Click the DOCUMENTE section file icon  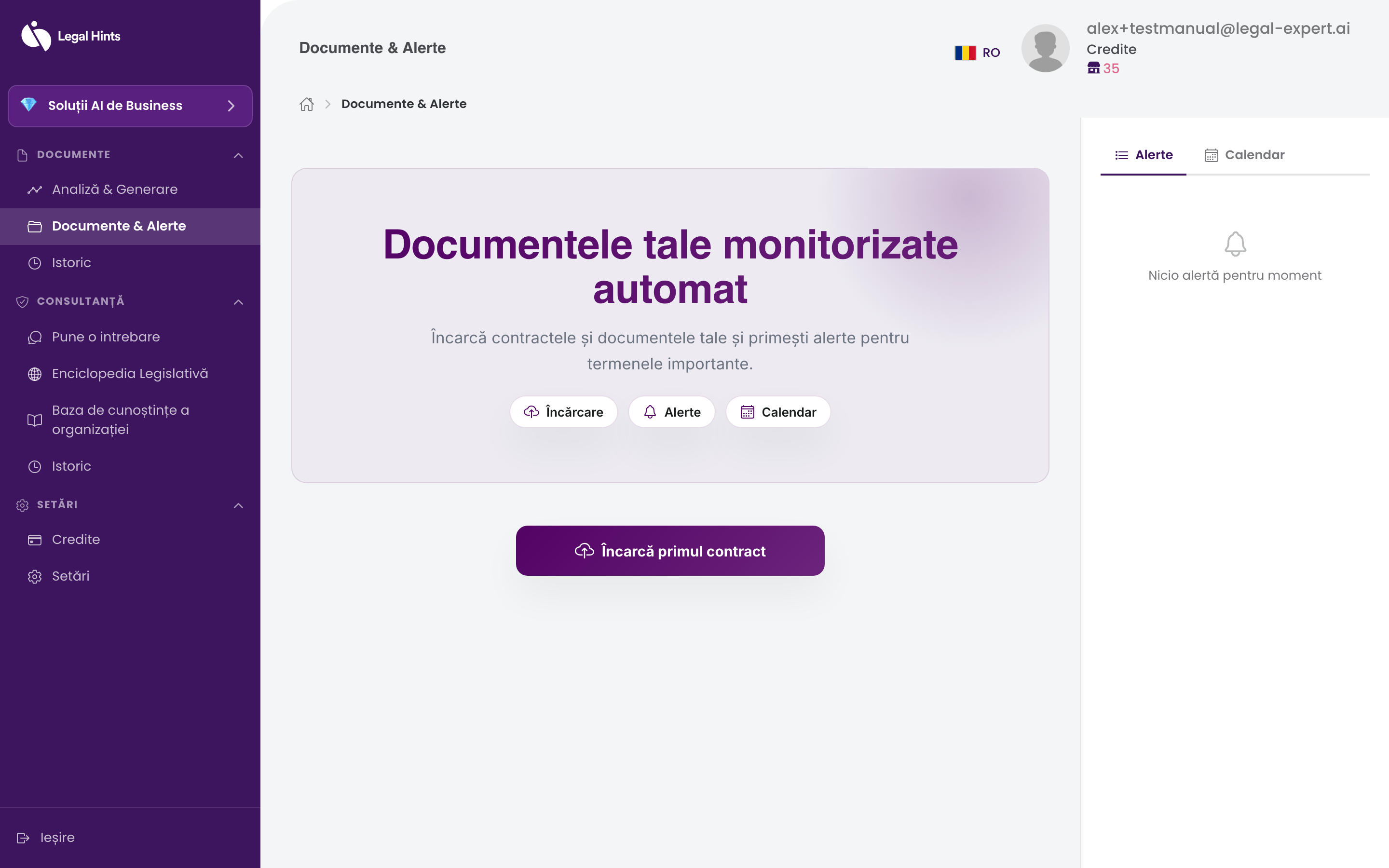[22, 155]
